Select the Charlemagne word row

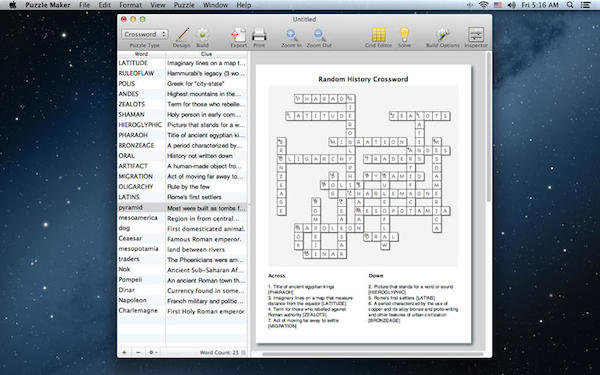[182, 311]
